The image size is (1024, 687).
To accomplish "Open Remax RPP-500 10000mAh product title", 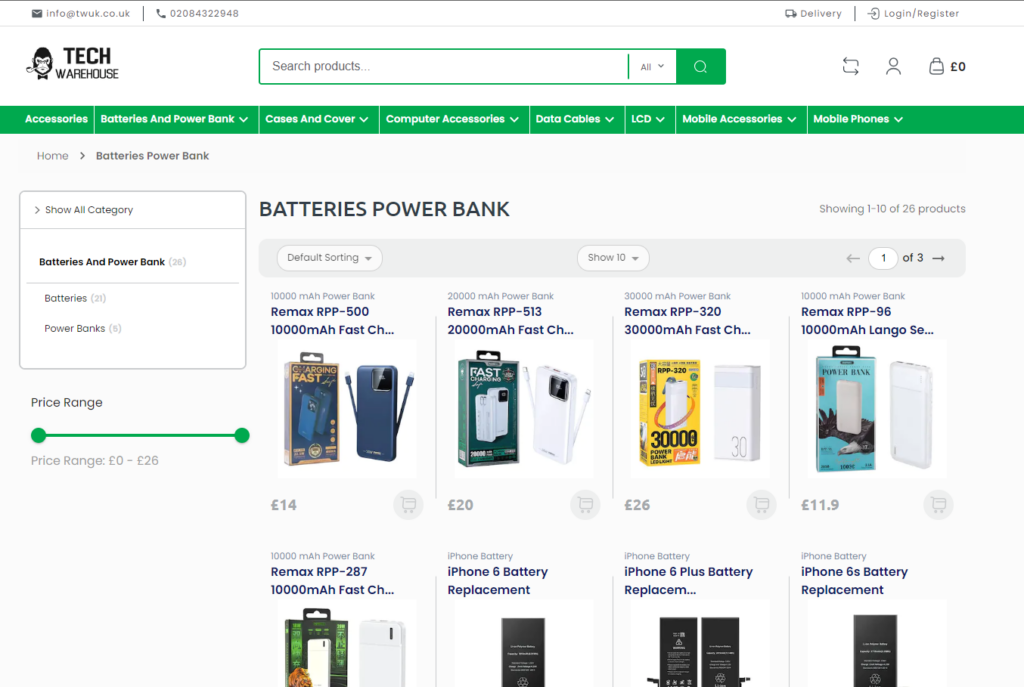I will pos(332,321).
